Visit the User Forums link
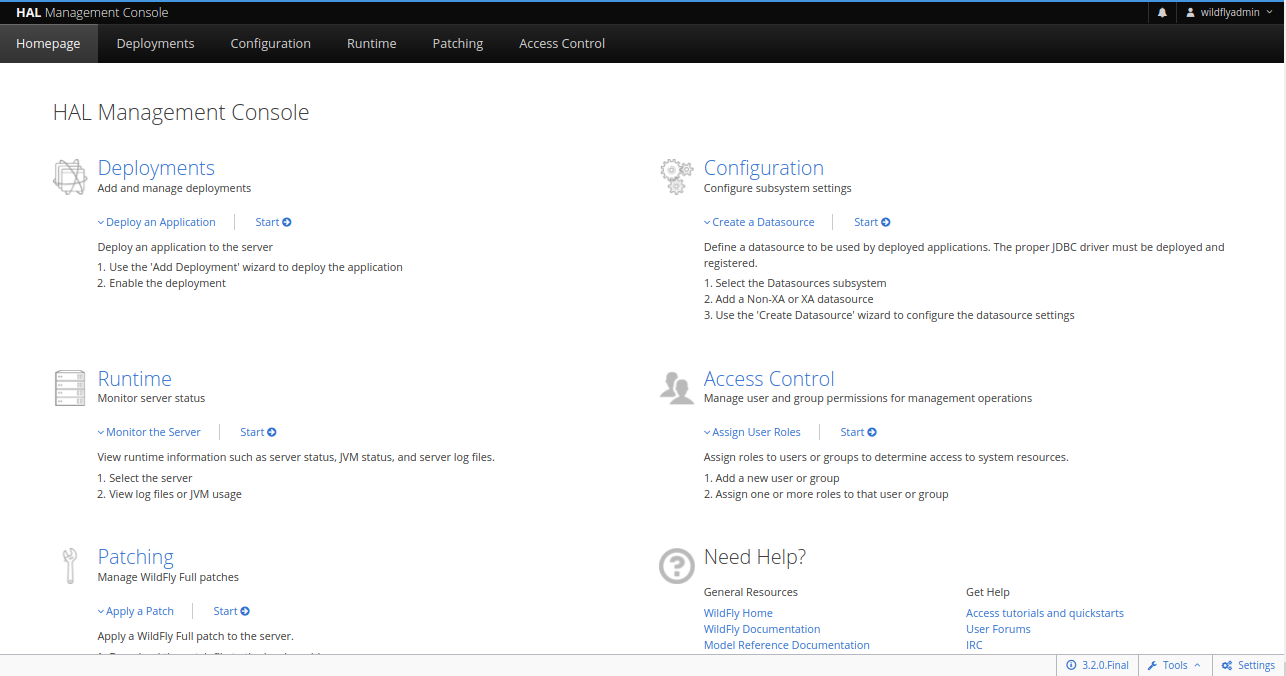The width and height of the screenshot is (1286, 676). [998, 629]
